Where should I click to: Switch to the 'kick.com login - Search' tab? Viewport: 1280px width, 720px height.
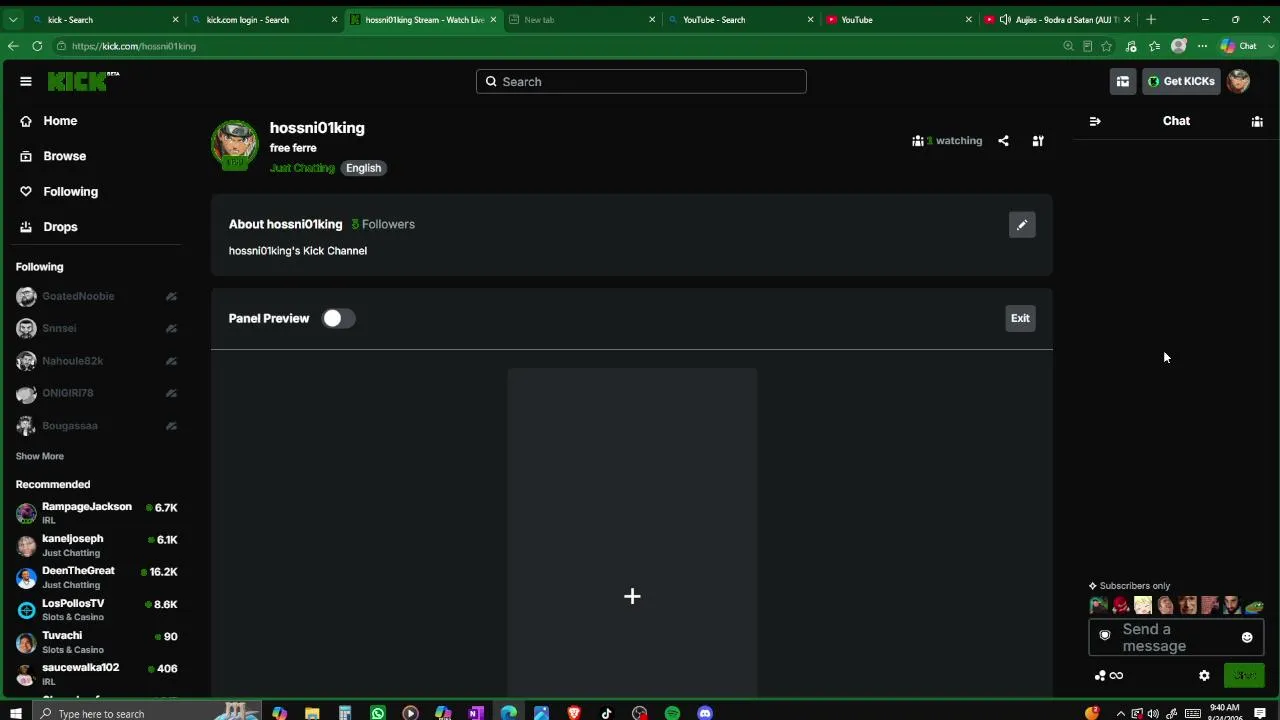[x=264, y=19]
